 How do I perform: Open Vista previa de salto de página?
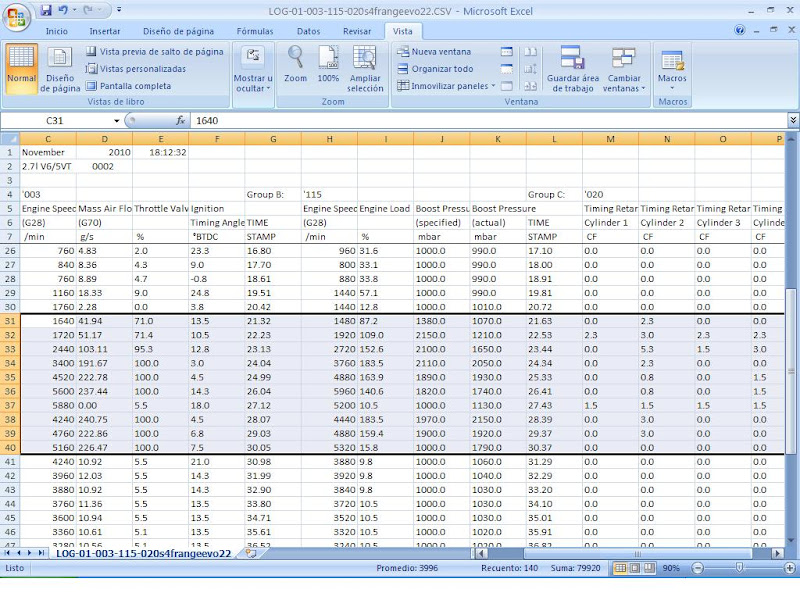[x=155, y=52]
